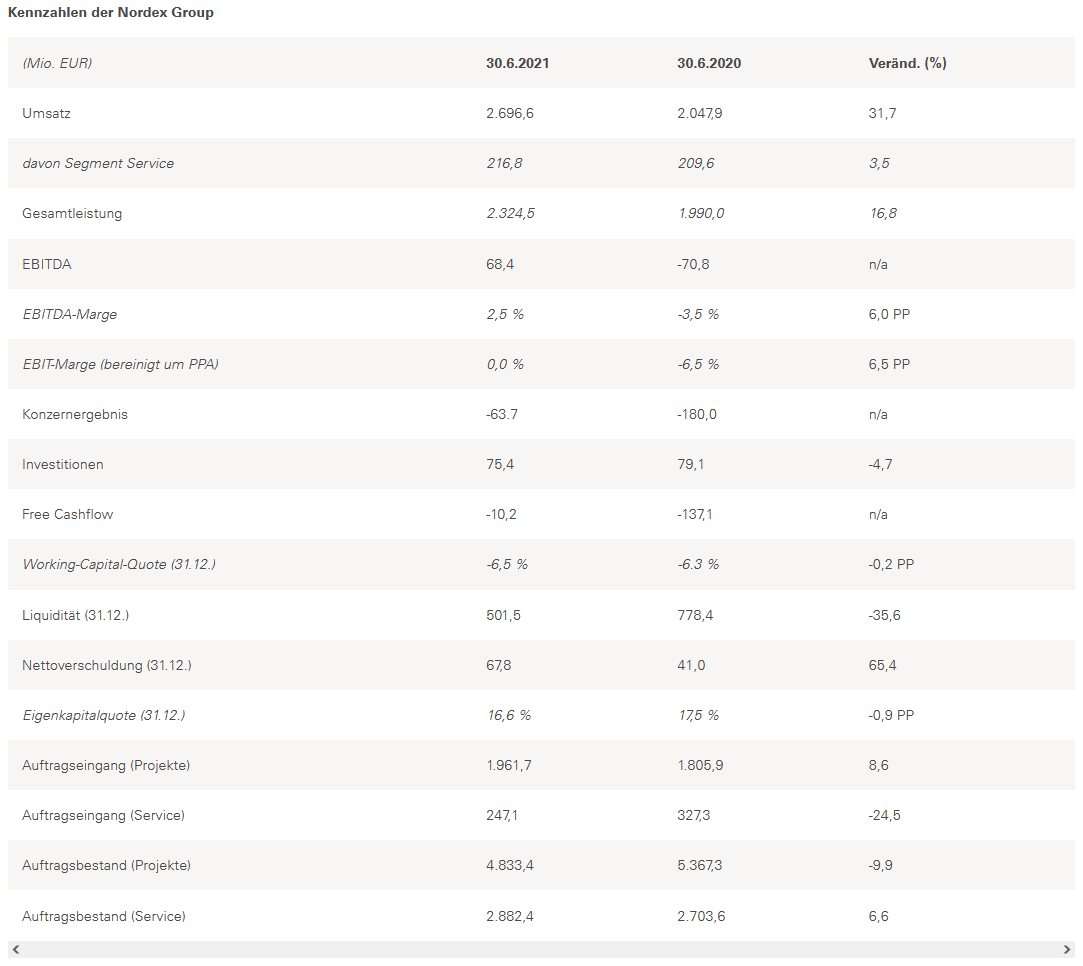Click the right scroll arrow of horizontal scrollbar
This screenshot has height=966, width=1083.
[x=1067, y=949]
